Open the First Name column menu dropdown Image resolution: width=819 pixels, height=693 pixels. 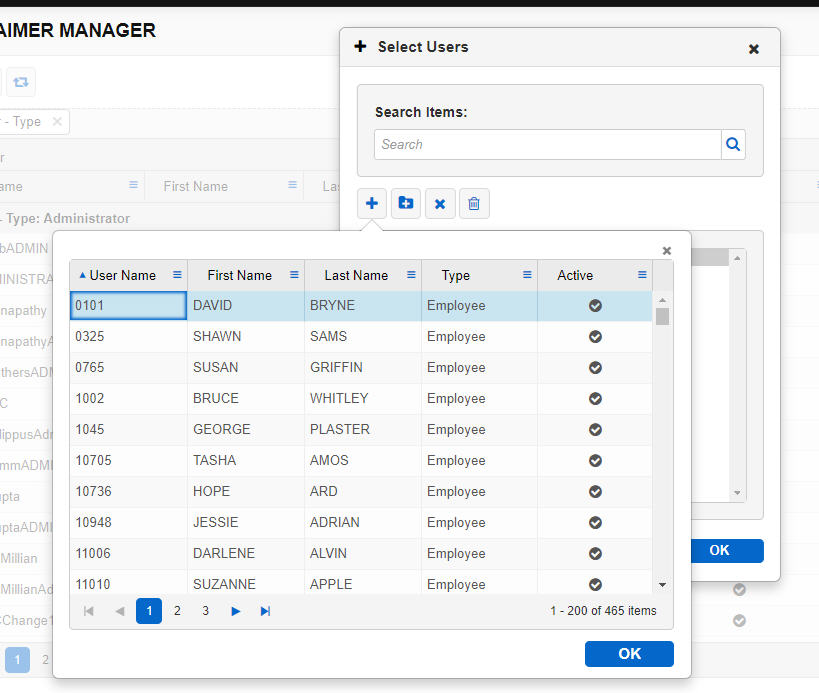(293, 275)
